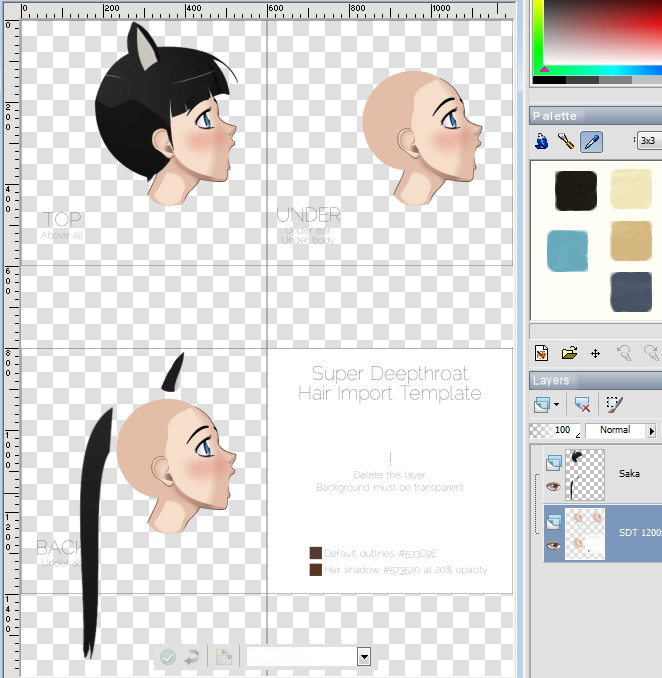Image resolution: width=662 pixels, height=678 pixels.
Task: Select the paint bucket tool in Palette
Action: [541, 142]
